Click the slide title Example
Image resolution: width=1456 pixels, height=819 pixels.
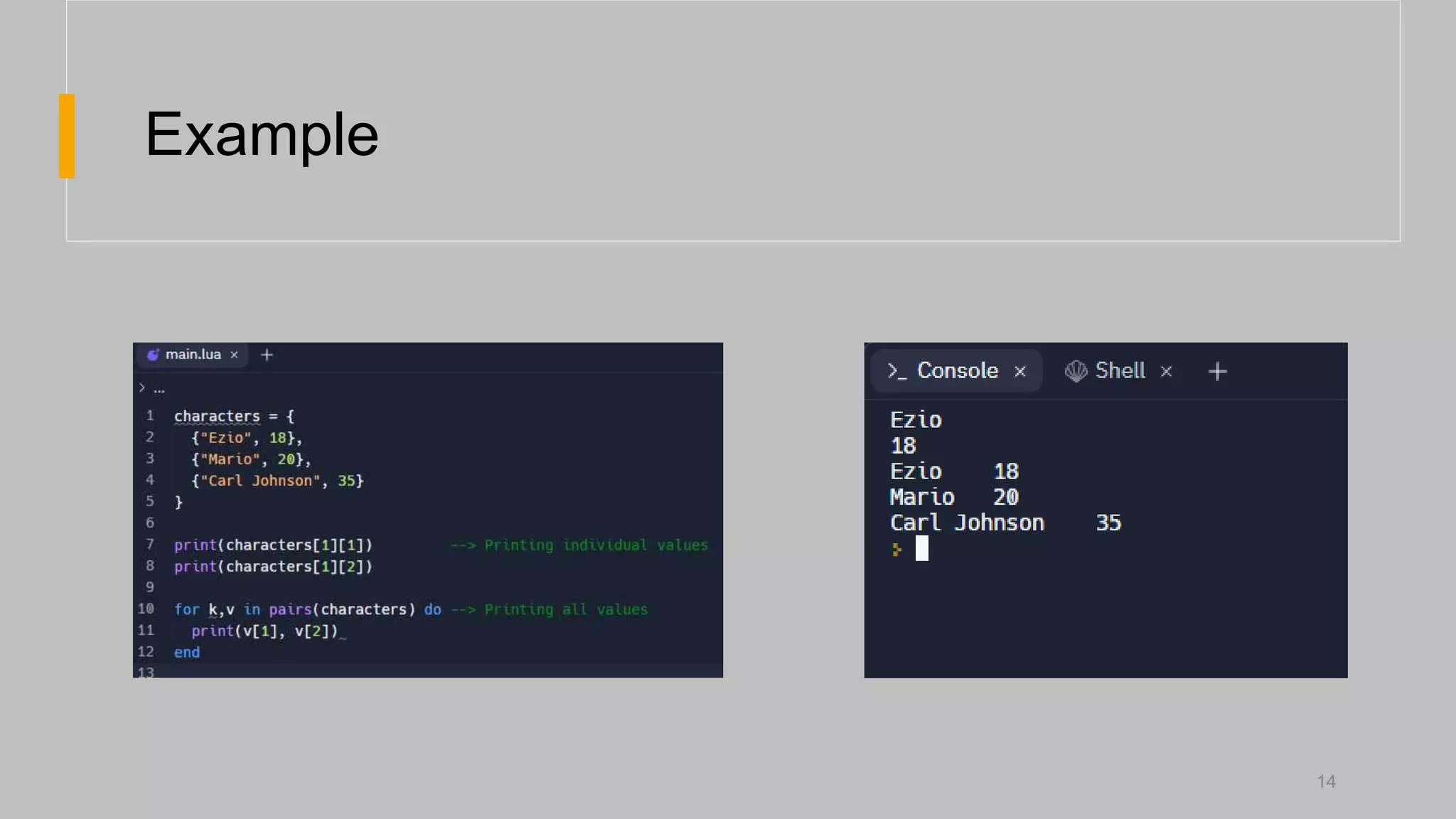pos(262,134)
